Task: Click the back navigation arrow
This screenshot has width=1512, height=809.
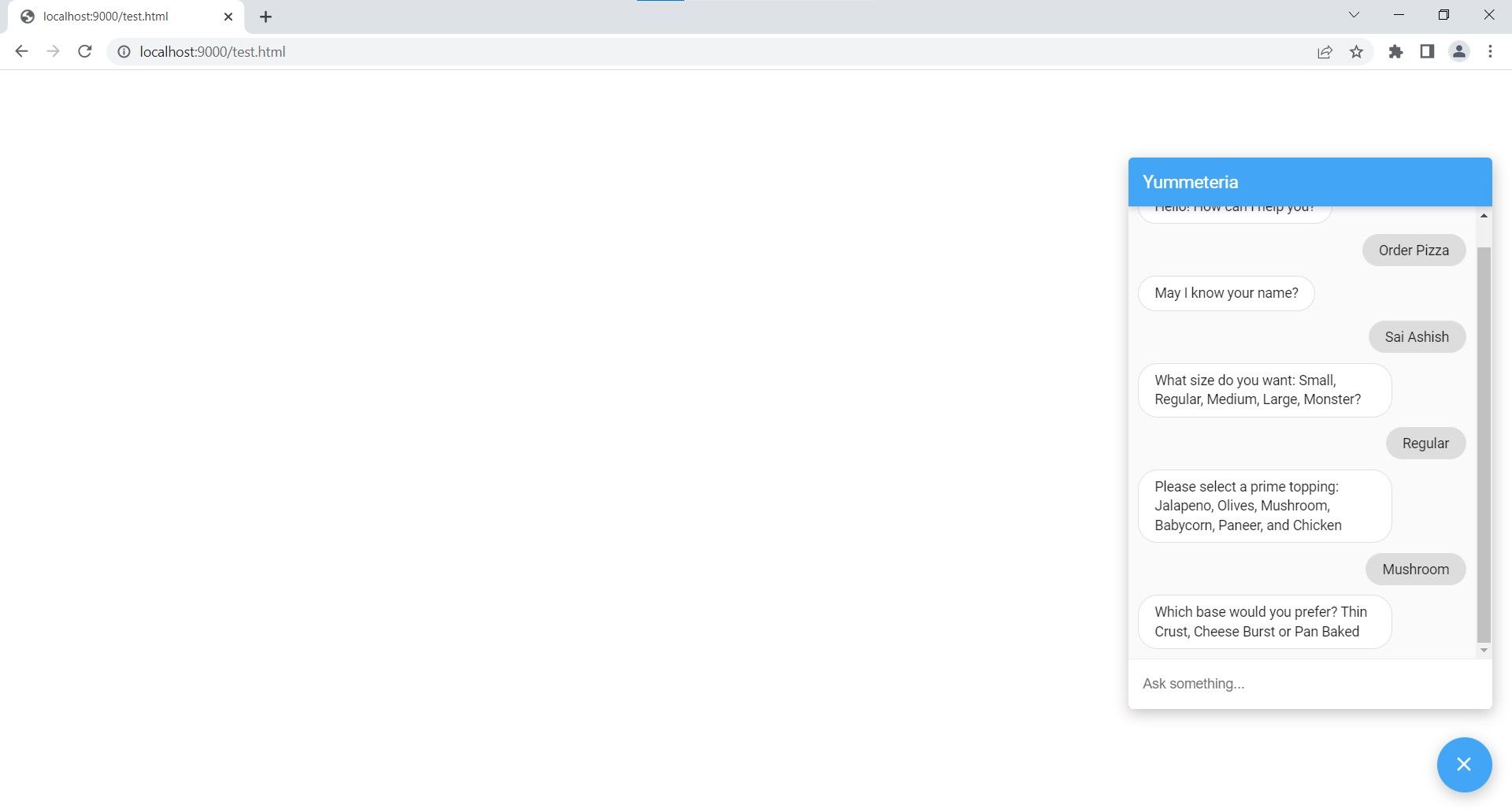Action: 21,51
